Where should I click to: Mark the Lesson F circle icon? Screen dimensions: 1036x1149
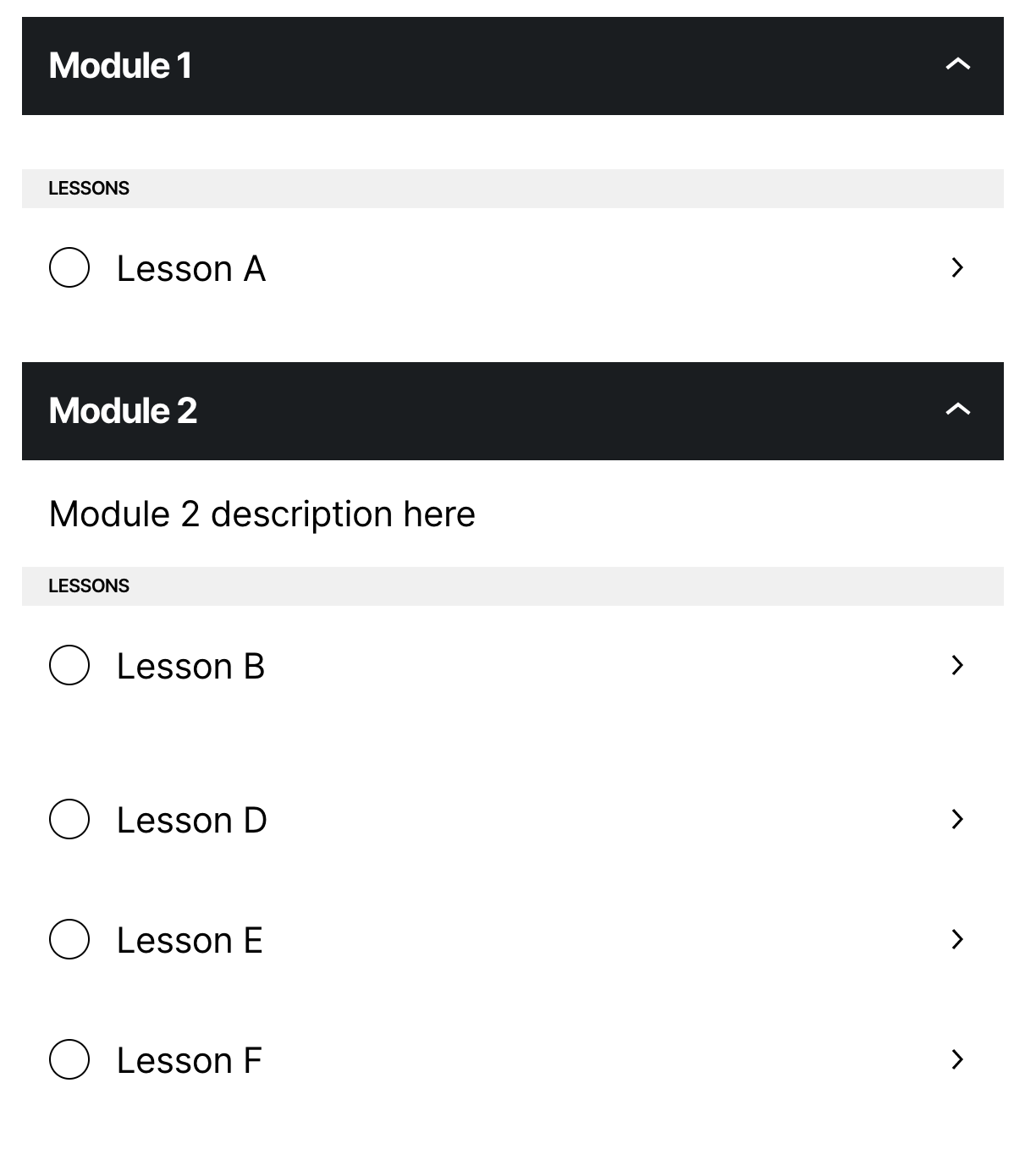[x=69, y=1059]
